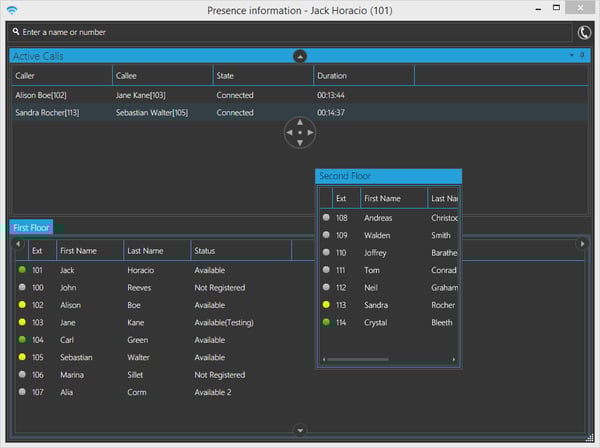Open the Active Calls panel dropdown arrow
This screenshot has height=448, width=600.
click(572, 55)
